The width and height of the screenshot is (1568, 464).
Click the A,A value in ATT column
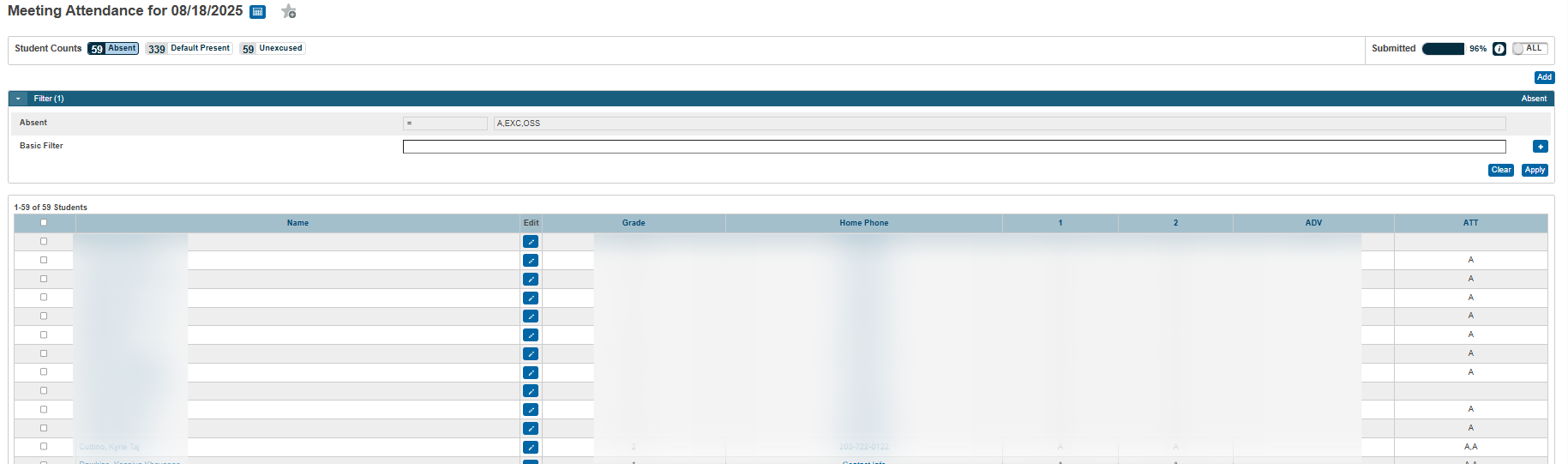tap(1471, 447)
